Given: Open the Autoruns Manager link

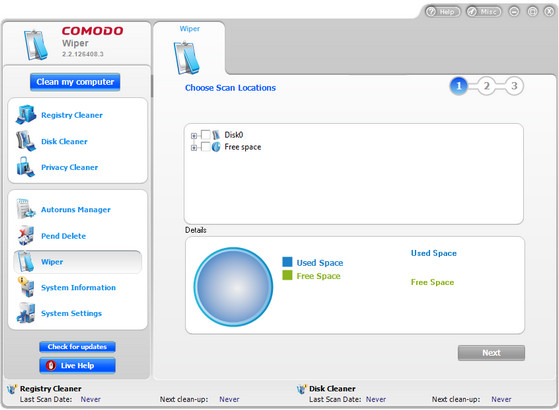Looking at the screenshot, I should [x=76, y=210].
